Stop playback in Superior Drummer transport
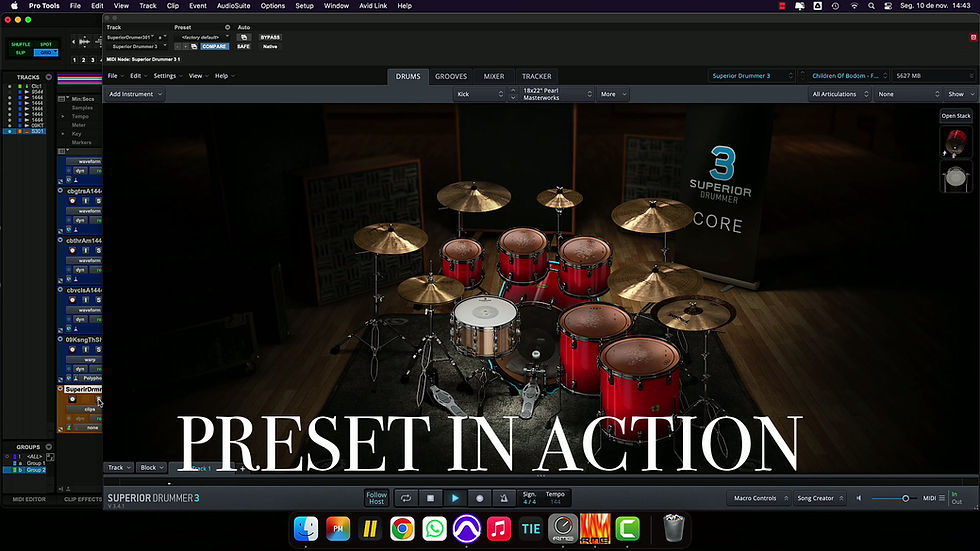Image resolution: width=980 pixels, height=551 pixels. coord(430,498)
